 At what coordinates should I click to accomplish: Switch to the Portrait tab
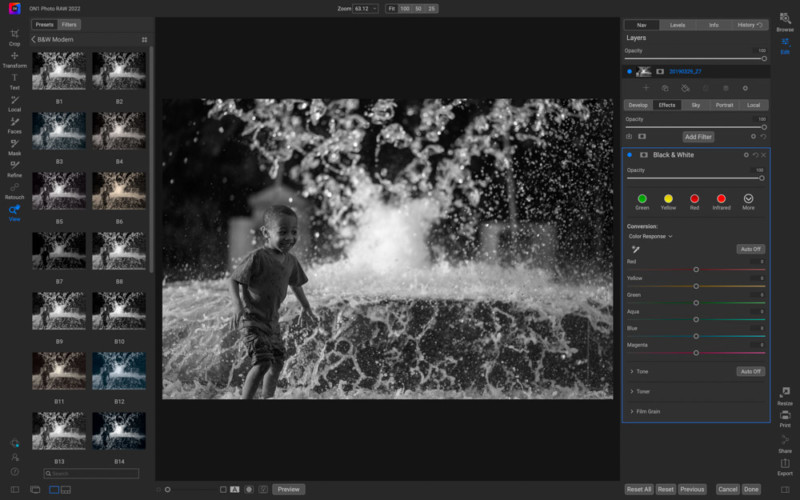pos(724,105)
